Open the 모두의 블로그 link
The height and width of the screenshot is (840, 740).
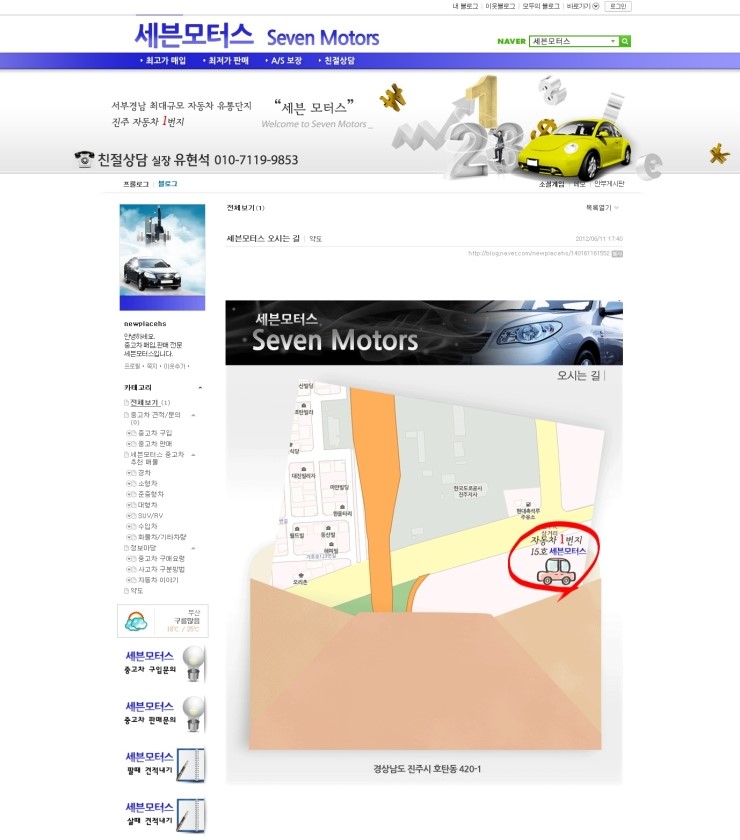click(541, 6)
